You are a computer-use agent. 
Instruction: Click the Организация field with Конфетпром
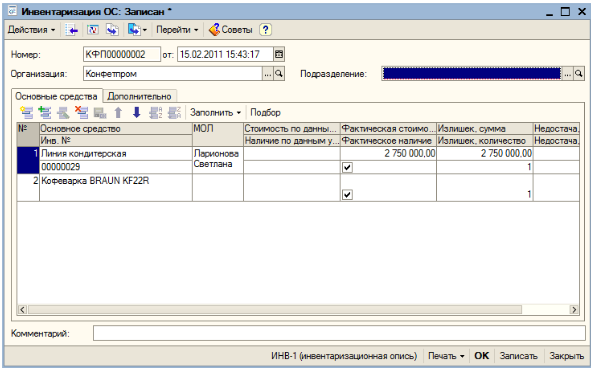pyautogui.click(x=173, y=74)
